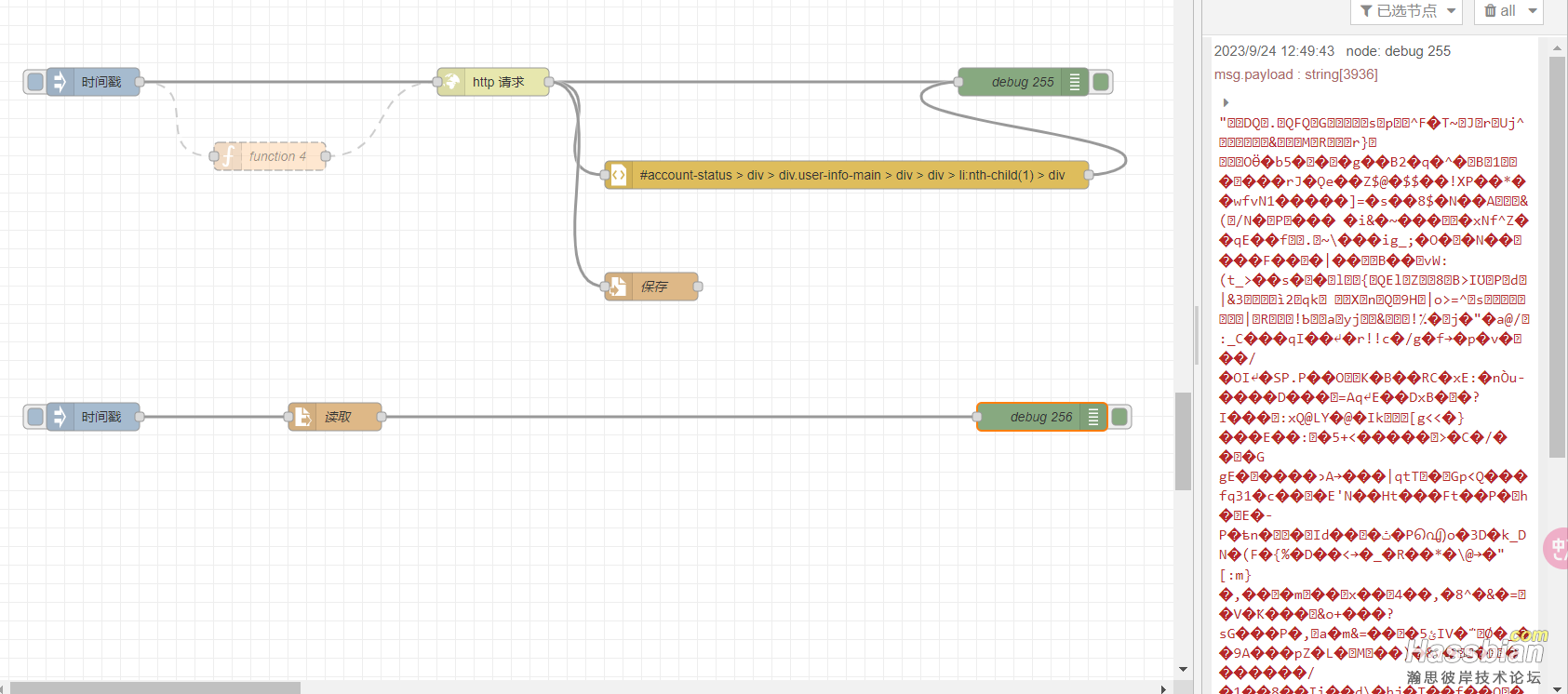This screenshot has height=694, width=1568.
Task: Click the function 4 node icon
Action: pyautogui.click(x=228, y=156)
